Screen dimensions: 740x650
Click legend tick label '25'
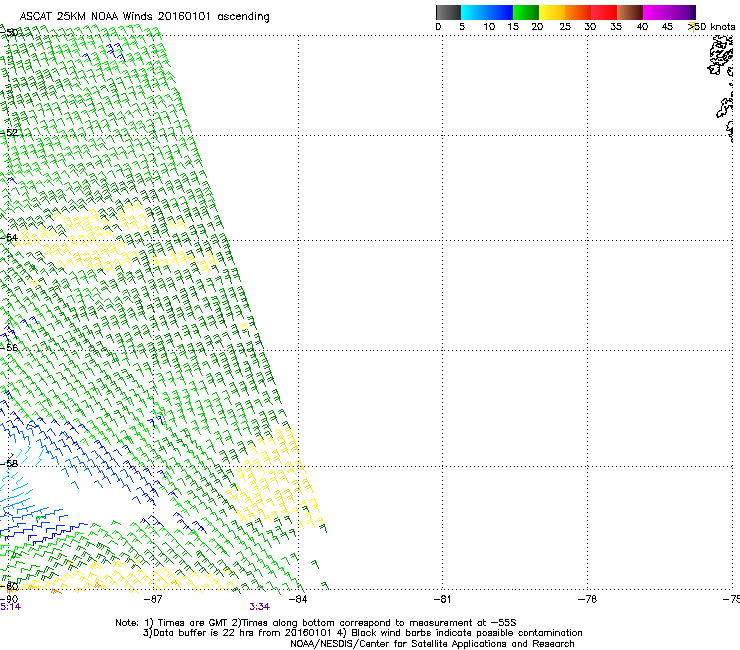[x=565, y=26]
